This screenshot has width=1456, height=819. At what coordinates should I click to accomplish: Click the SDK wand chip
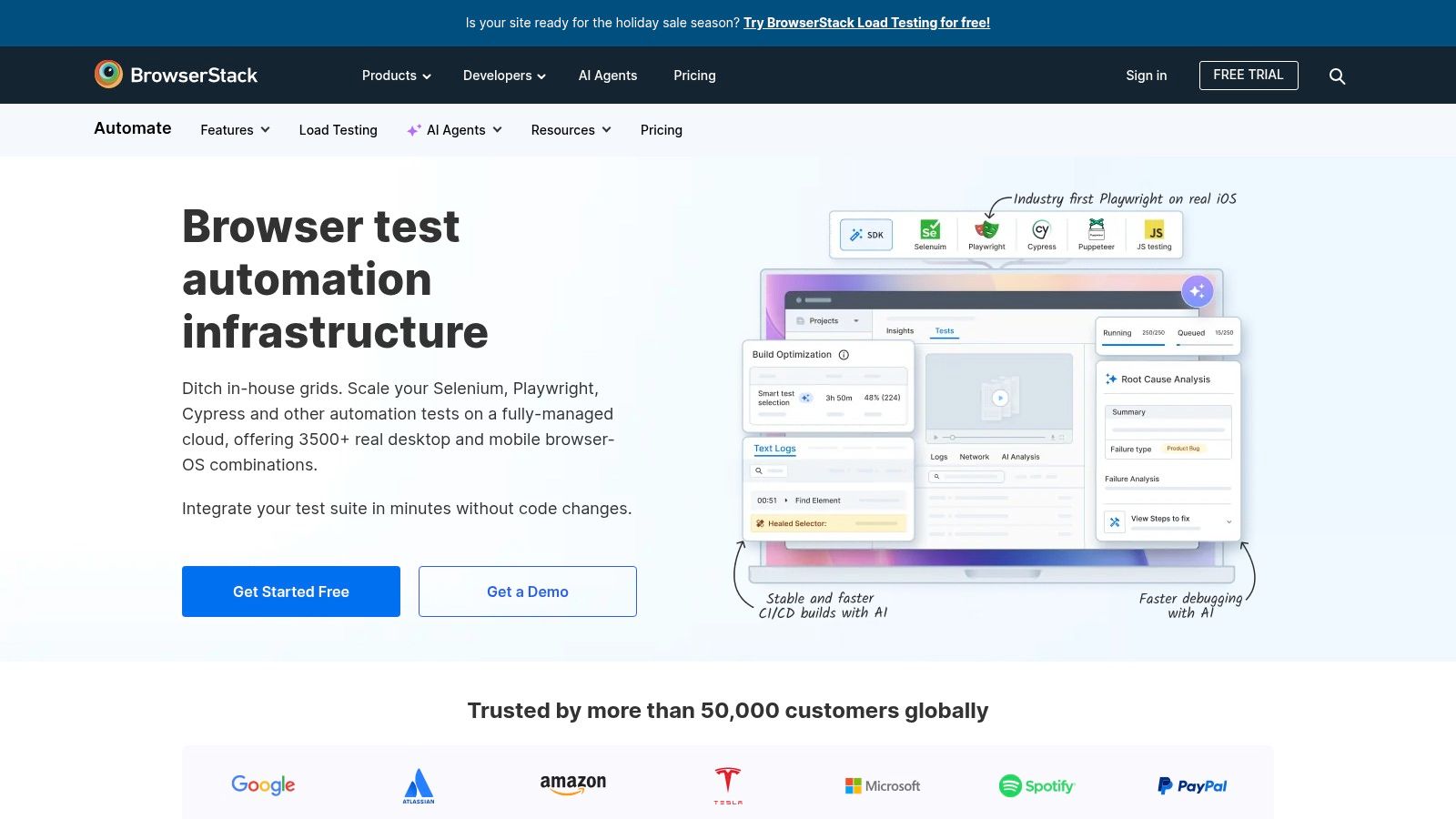866,235
